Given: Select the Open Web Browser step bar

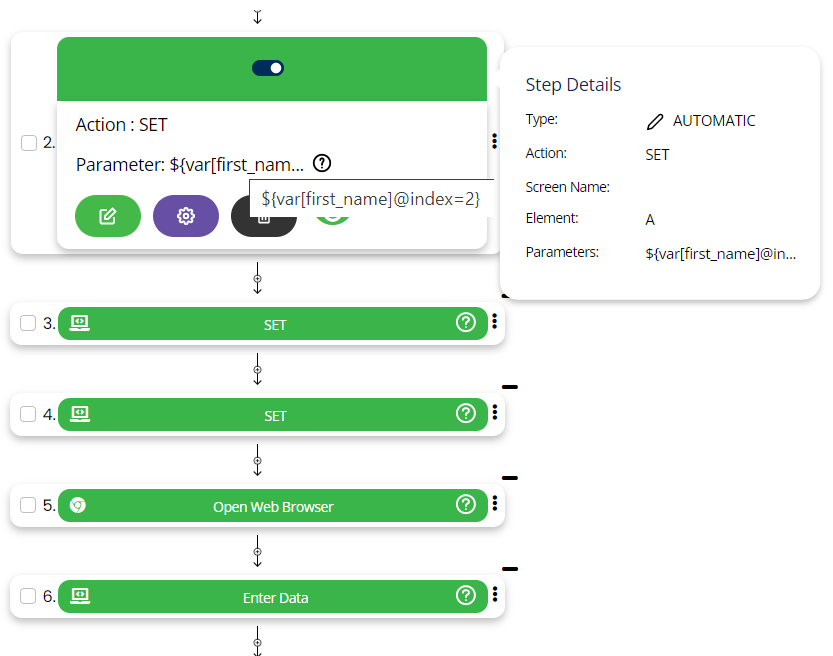Looking at the screenshot, I should (272, 506).
